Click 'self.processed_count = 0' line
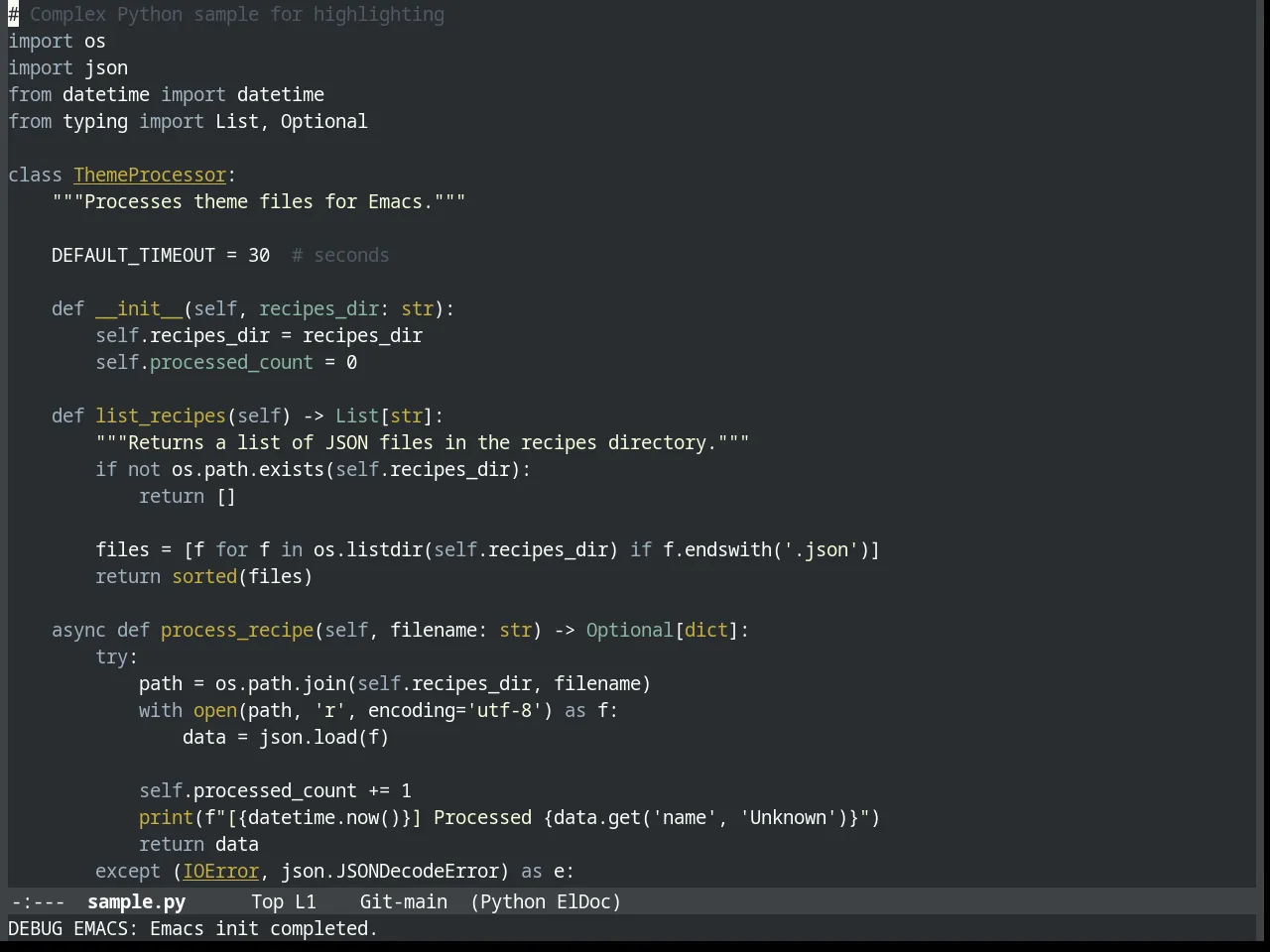This screenshot has height=952, width=1270. pos(226,362)
